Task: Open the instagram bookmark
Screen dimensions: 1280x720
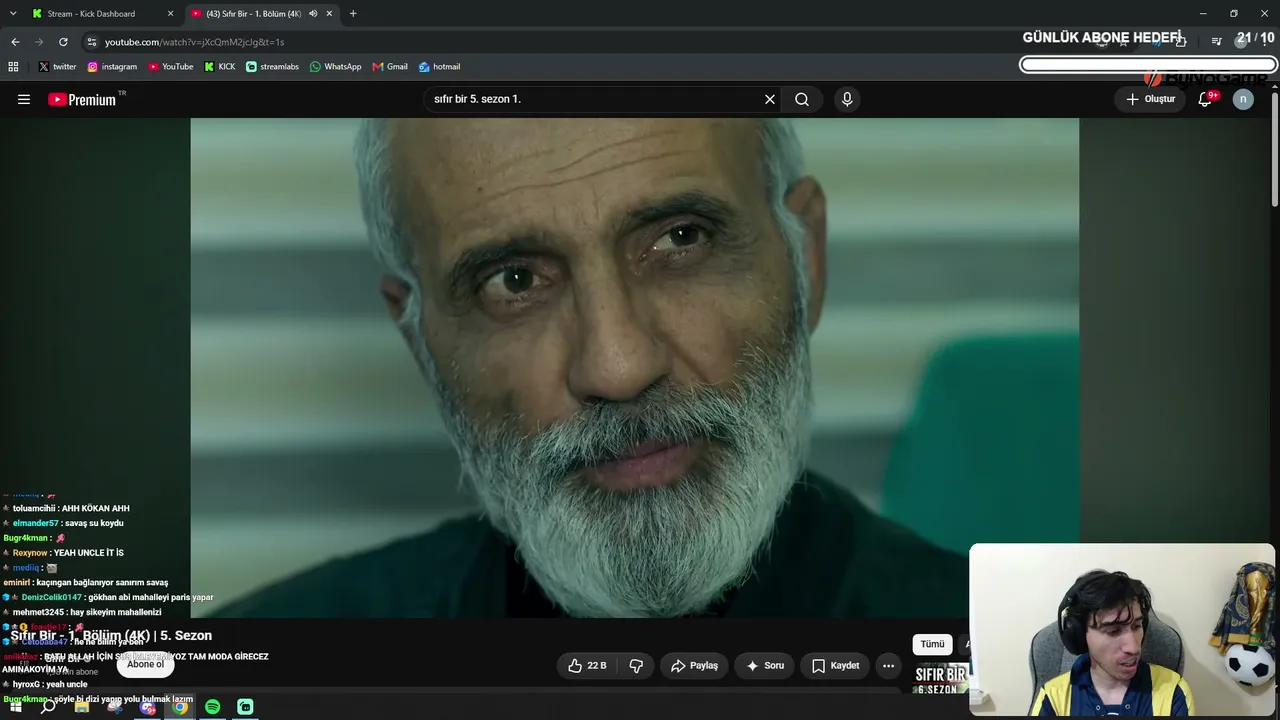Action: tap(112, 67)
